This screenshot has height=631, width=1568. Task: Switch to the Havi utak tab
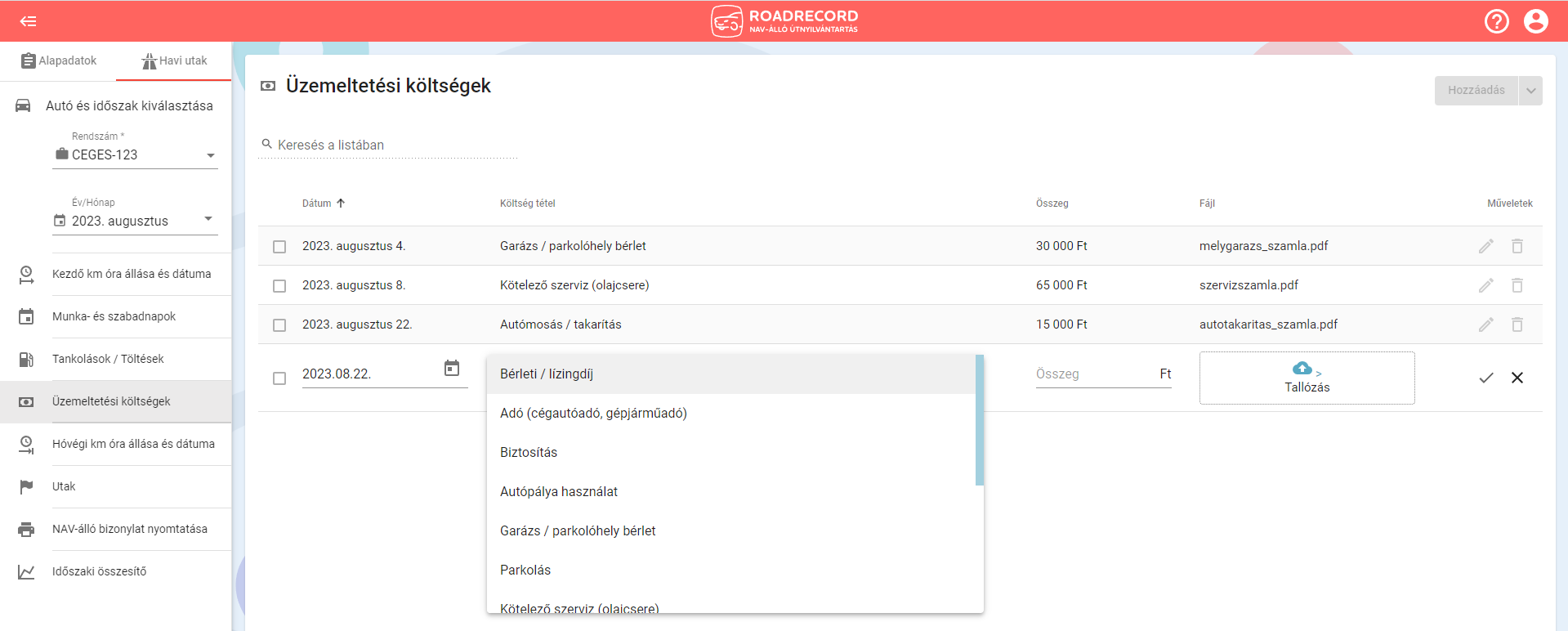pyautogui.click(x=174, y=60)
